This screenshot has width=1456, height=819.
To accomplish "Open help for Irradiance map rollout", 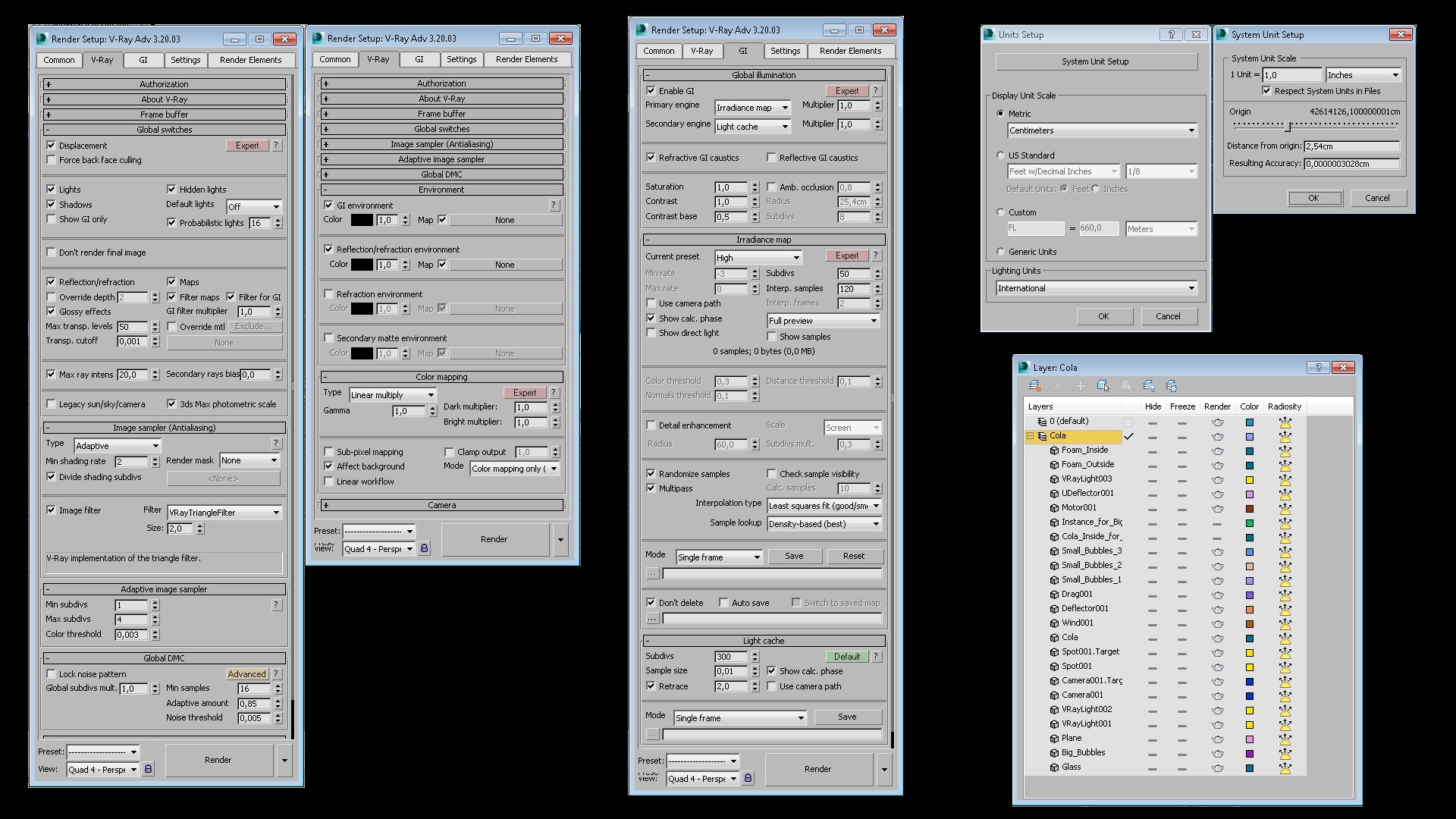I will pyautogui.click(x=876, y=256).
